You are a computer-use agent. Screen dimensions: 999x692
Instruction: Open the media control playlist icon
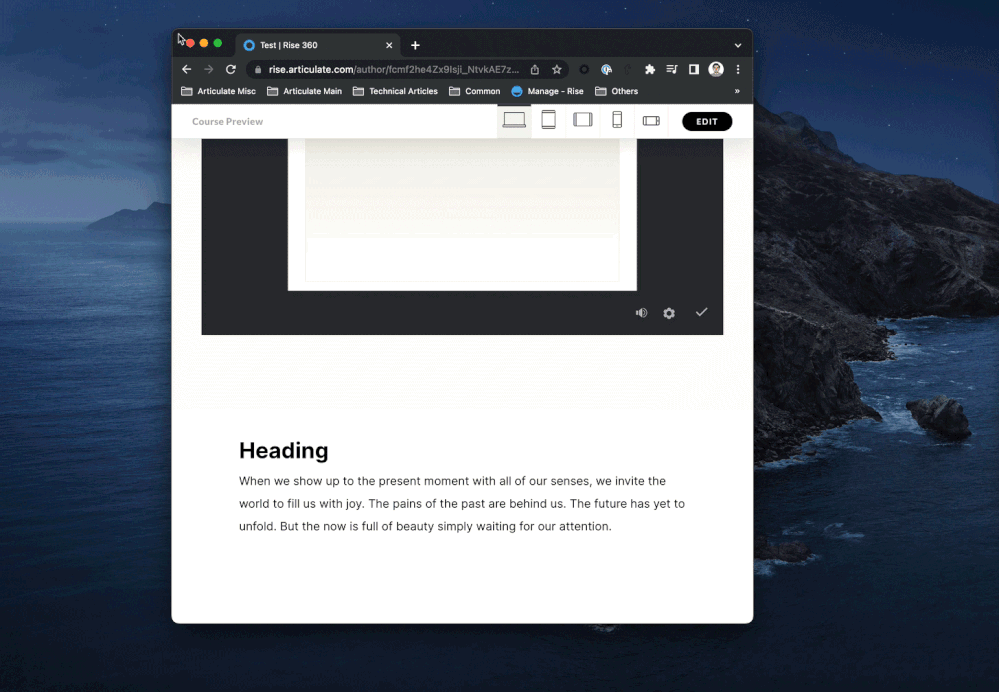(672, 69)
